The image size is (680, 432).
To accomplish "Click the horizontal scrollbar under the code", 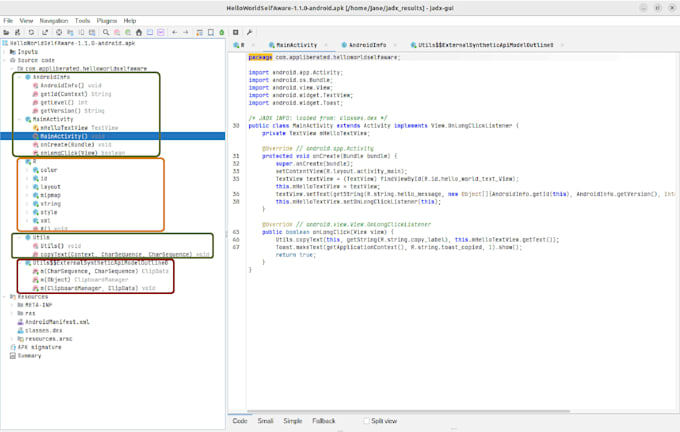I will (408, 411).
